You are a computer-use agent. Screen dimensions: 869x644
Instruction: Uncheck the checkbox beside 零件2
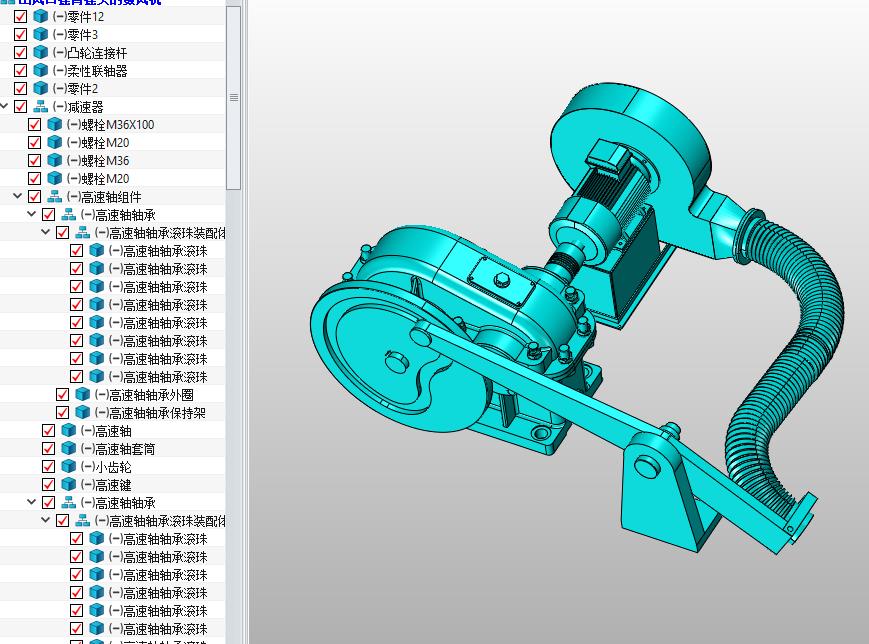(x=21, y=89)
